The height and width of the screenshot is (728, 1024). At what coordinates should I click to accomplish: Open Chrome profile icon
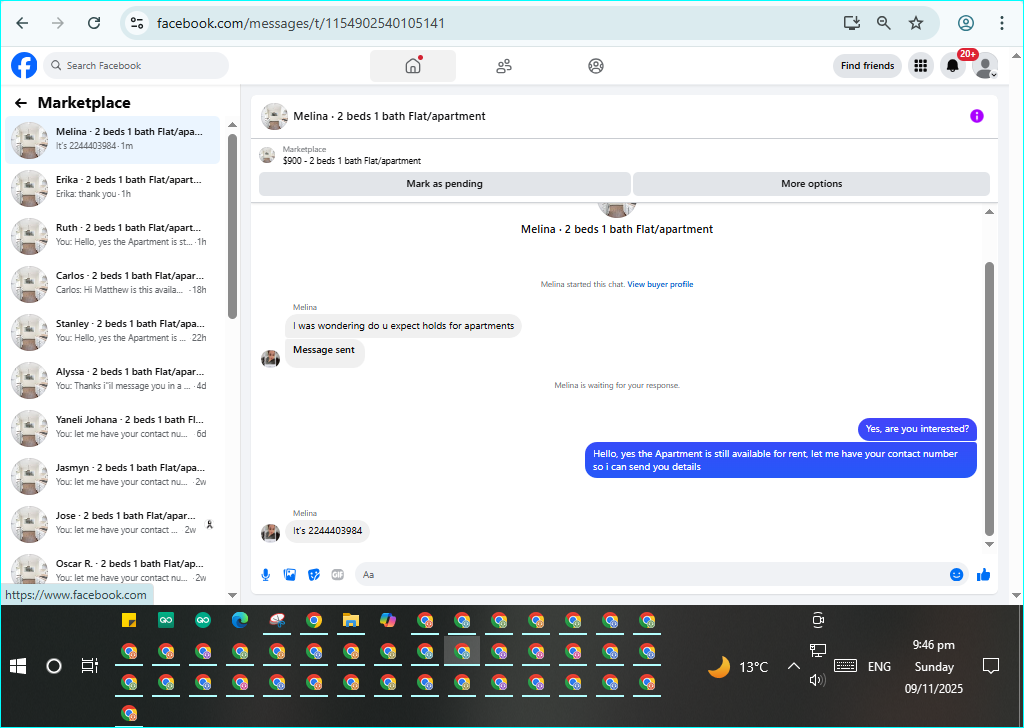click(x=966, y=23)
